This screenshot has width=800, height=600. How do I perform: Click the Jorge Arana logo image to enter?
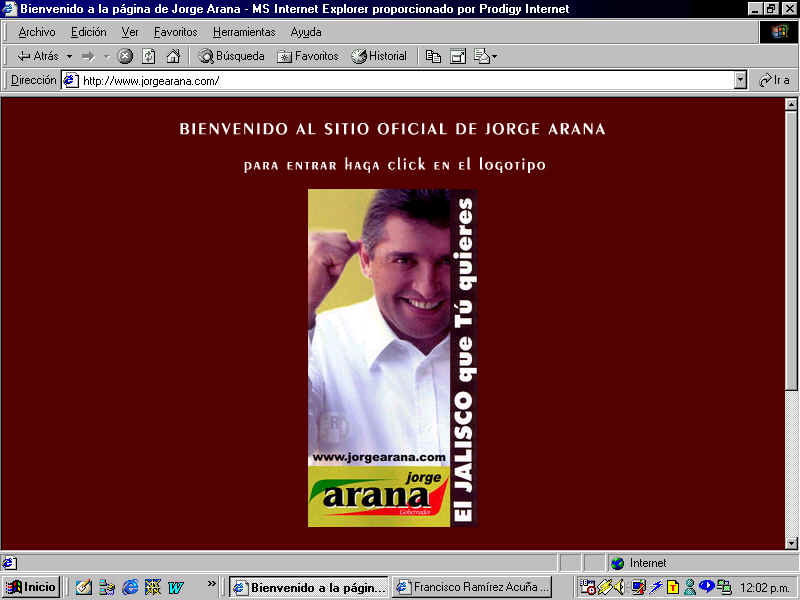[392, 358]
